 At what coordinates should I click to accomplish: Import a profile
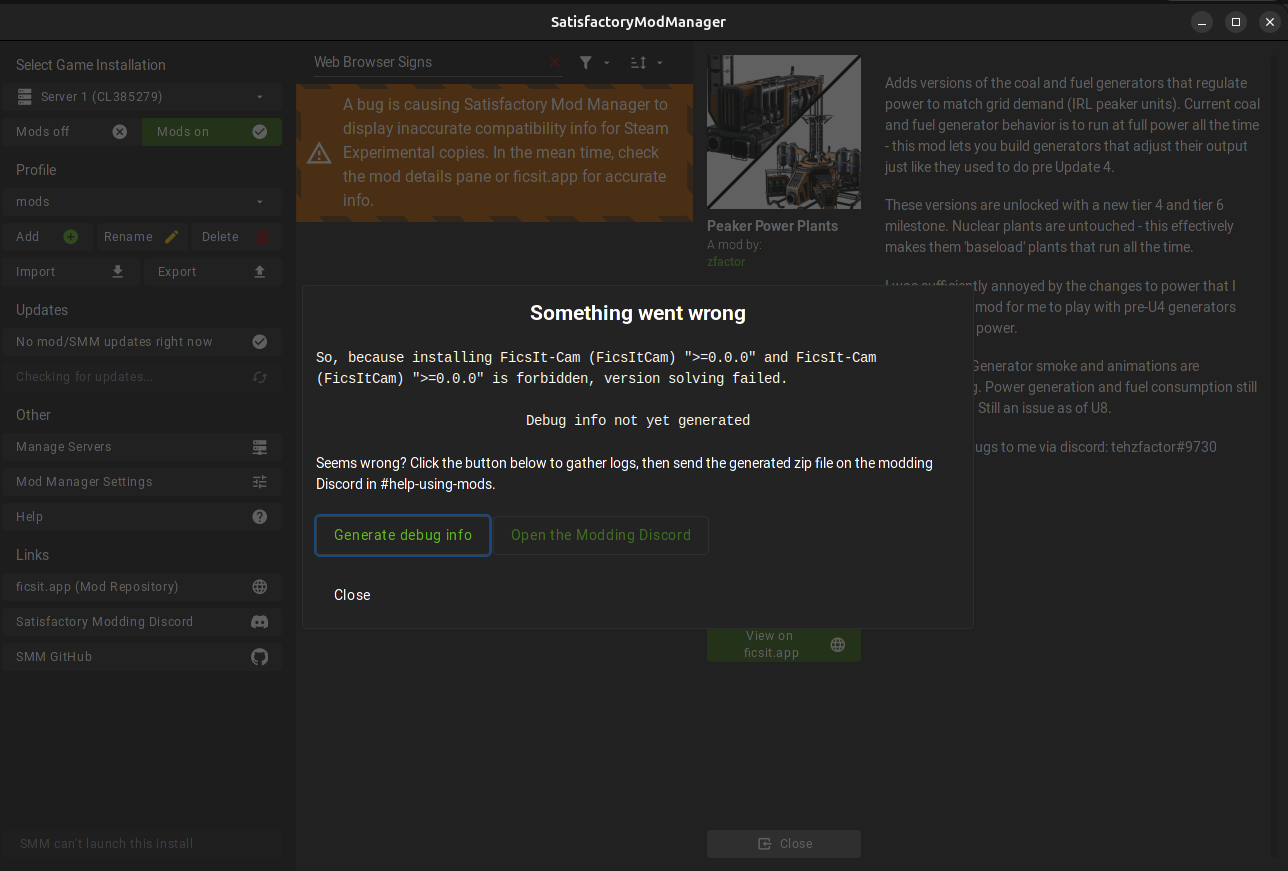[71, 272]
